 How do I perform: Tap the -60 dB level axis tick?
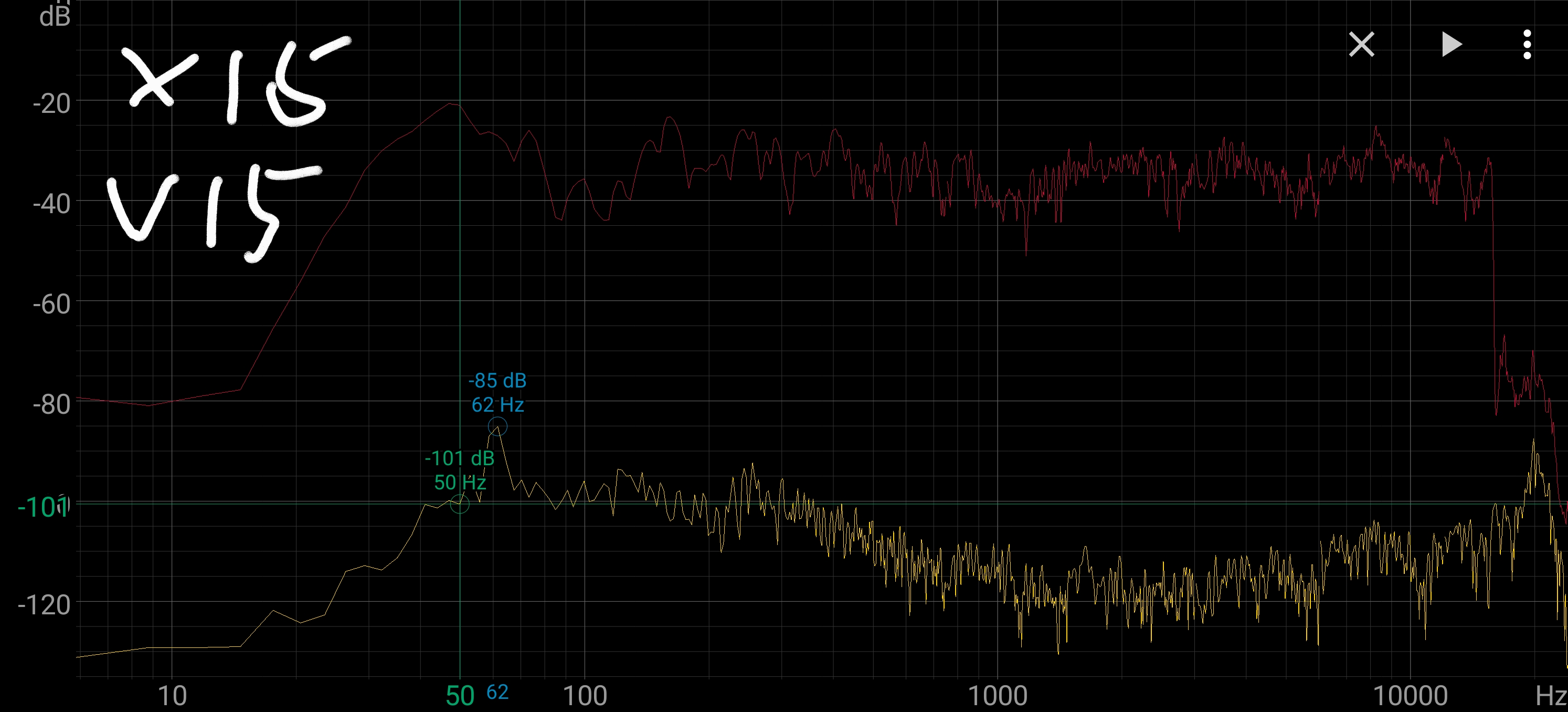tap(52, 304)
